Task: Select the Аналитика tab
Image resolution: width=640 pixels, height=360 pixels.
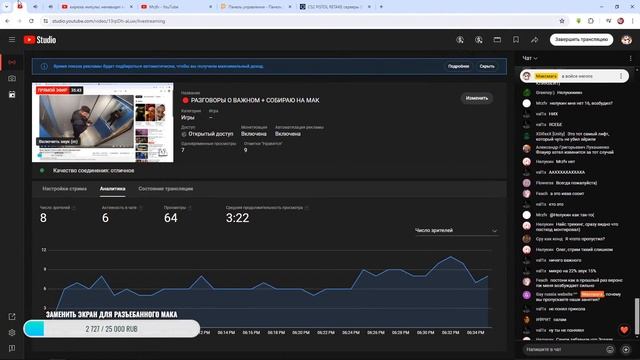Action: [112, 189]
